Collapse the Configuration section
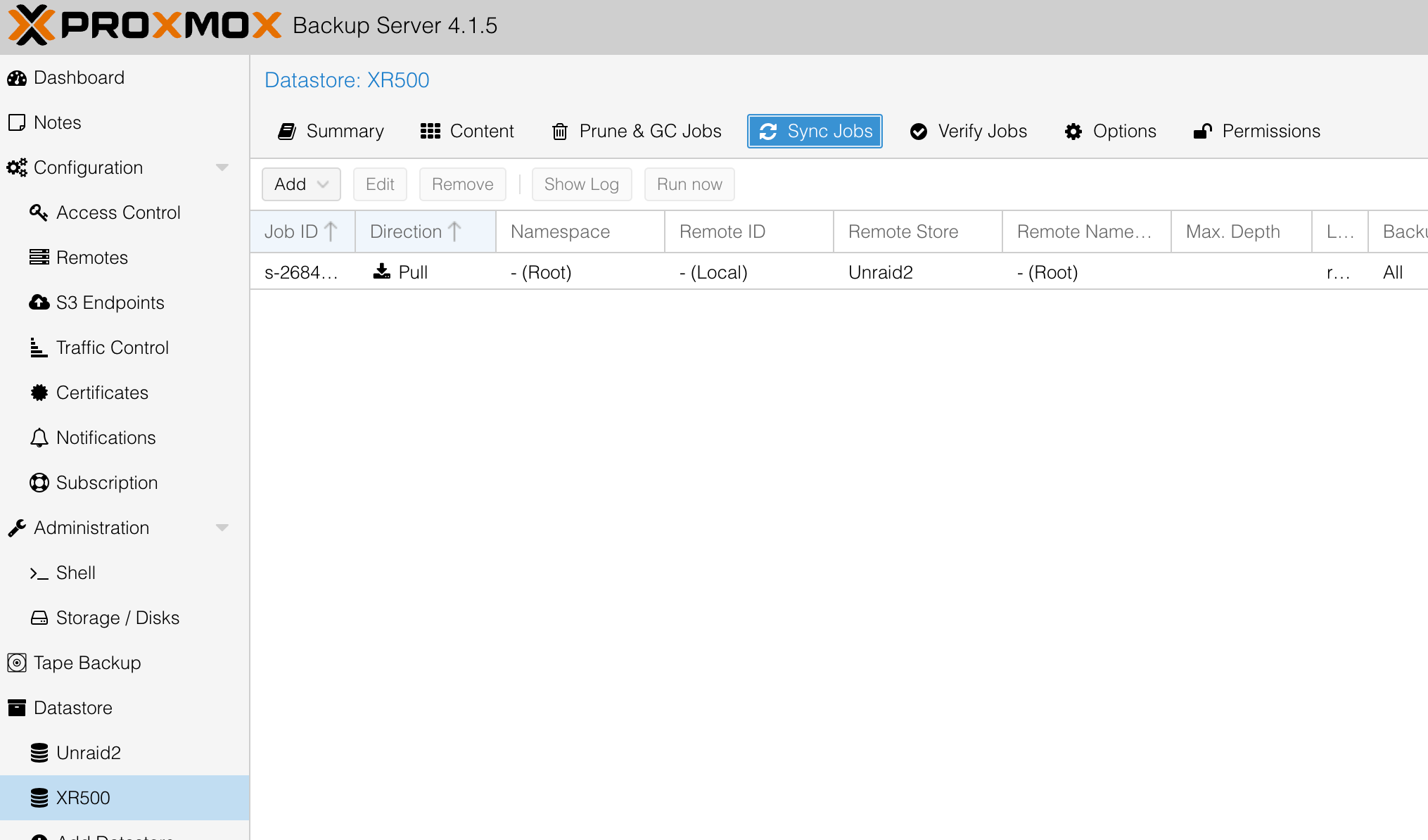Viewport: 1428px width, 840px height. pos(222,167)
